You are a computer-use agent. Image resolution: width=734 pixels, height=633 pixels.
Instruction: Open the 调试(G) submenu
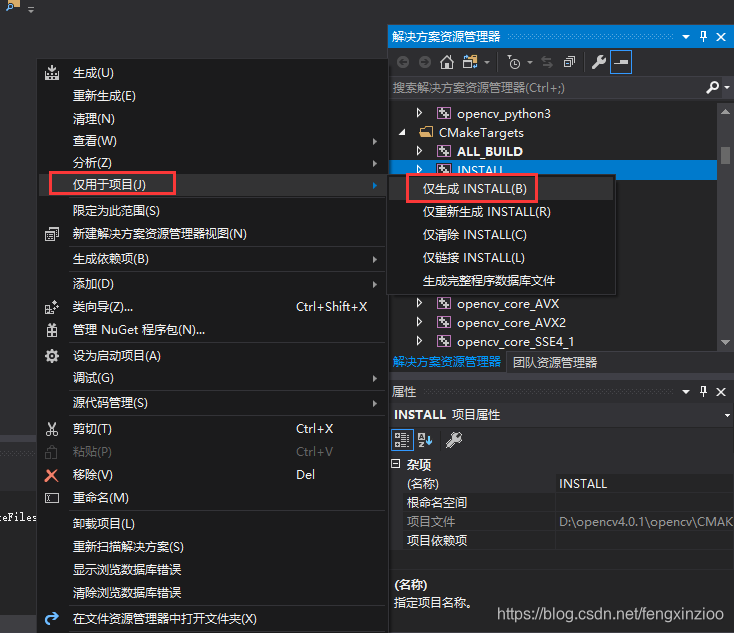pos(213,378)
